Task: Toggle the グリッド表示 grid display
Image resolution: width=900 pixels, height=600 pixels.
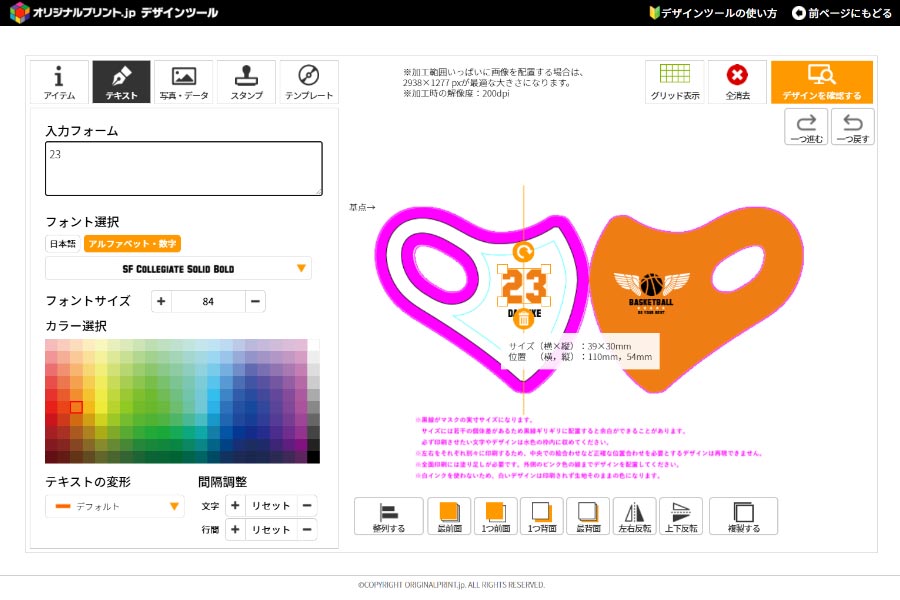Action: (x=675, y=82)
